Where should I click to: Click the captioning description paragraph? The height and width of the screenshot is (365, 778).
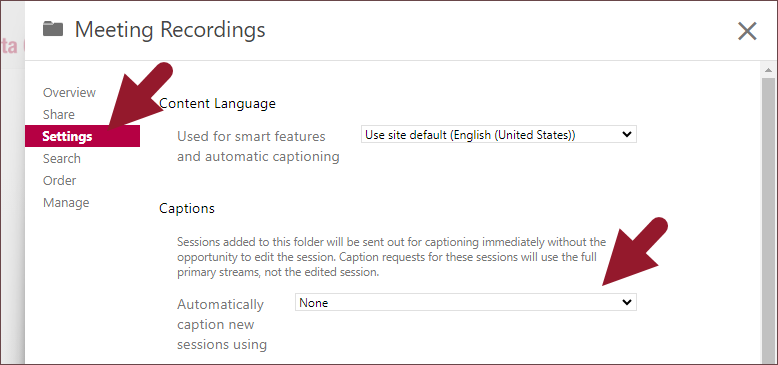[391, 257]
